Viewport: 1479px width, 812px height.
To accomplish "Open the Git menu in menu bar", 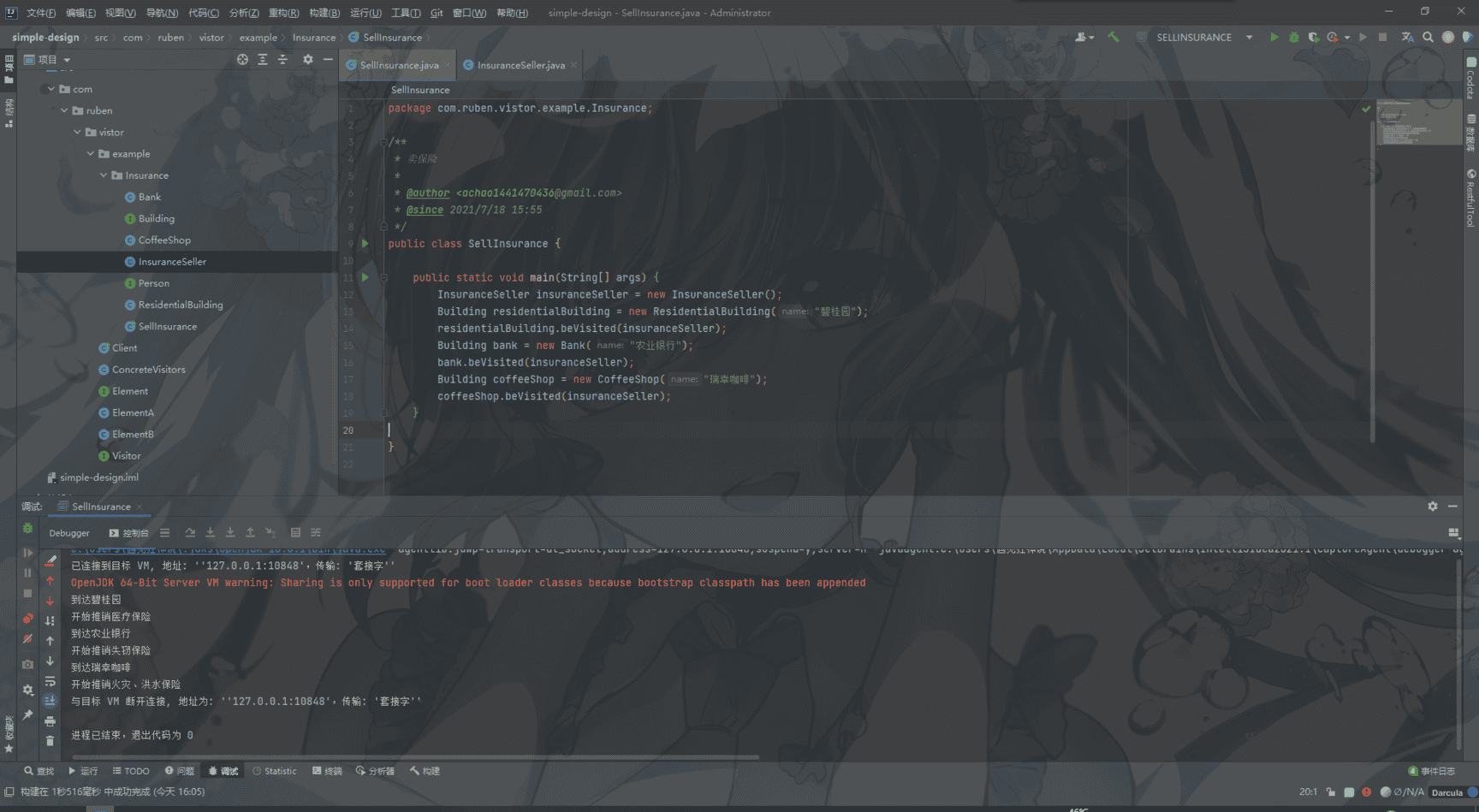I will (437, 13).
